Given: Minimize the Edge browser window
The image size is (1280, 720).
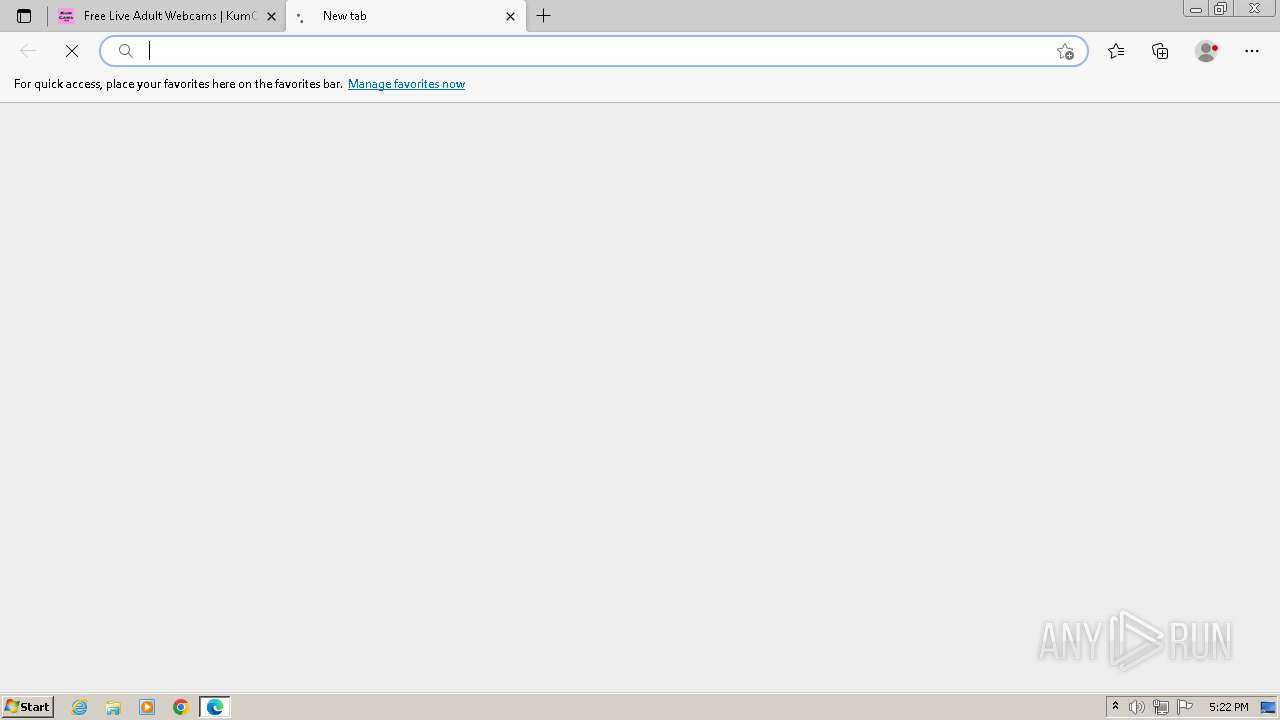Looking at the screenshot, I should tap(1196, 9).
